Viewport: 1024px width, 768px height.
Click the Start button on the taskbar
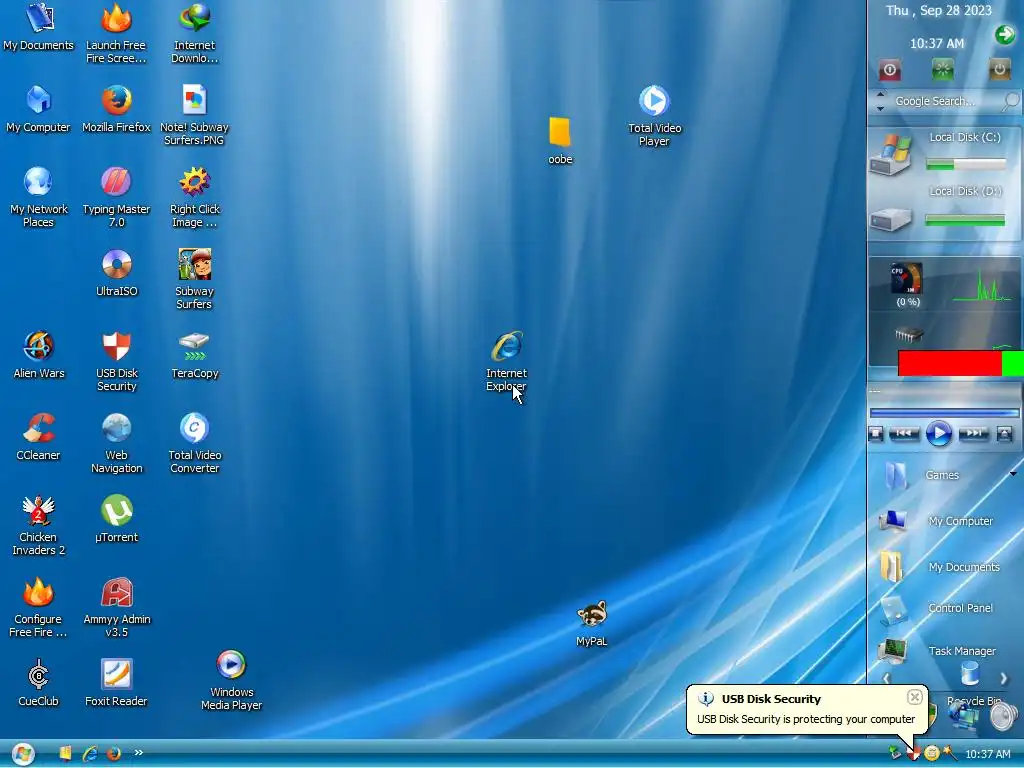coord(23,754)
